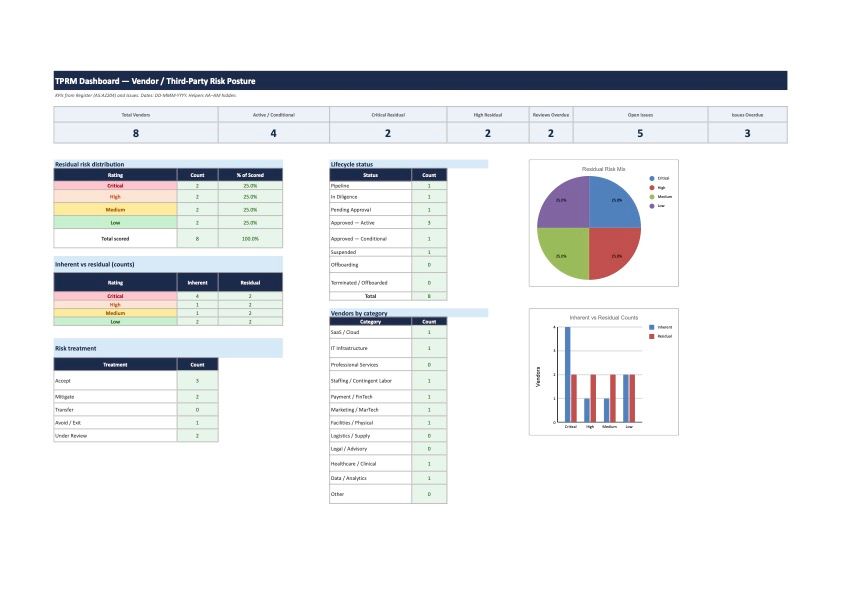This screenshot has width=842, height=595.
Task: Click the Critical legend swatch in the pie chart
Action: point(652,178)
